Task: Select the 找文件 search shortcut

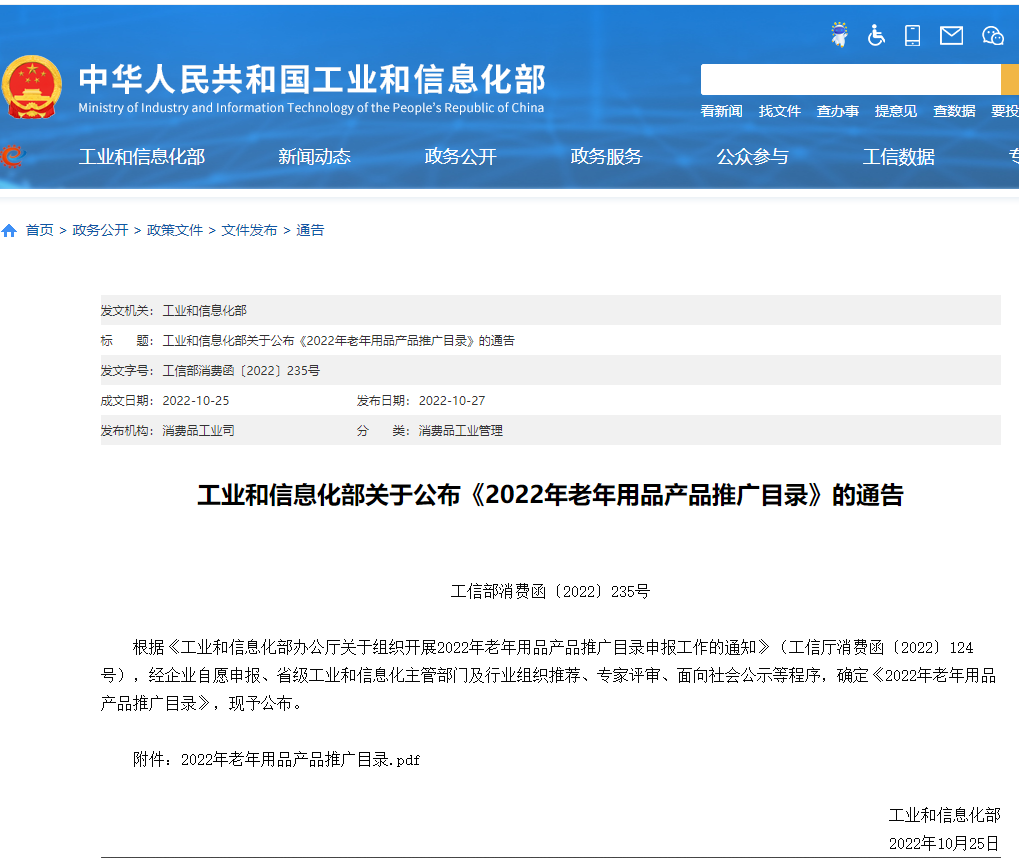Action: pyautogui.click(x=779, y=111)
